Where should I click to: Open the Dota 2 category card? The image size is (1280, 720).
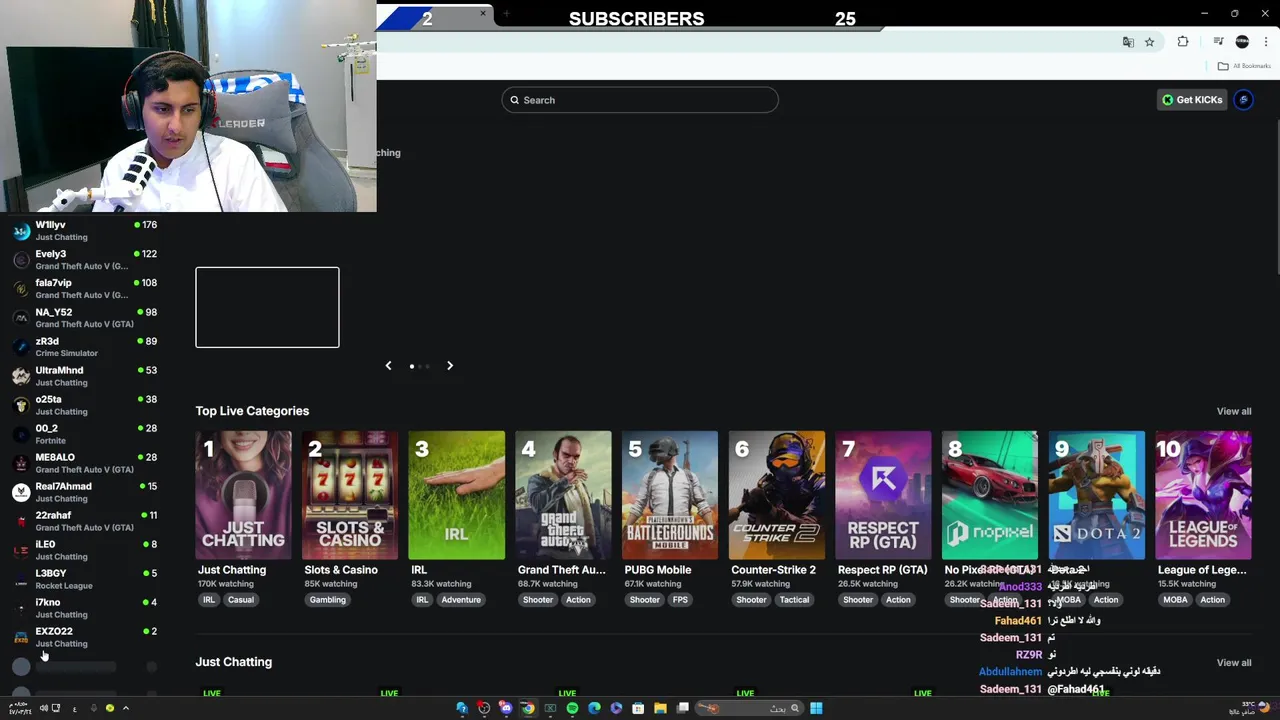click(x=1097, y=495)
